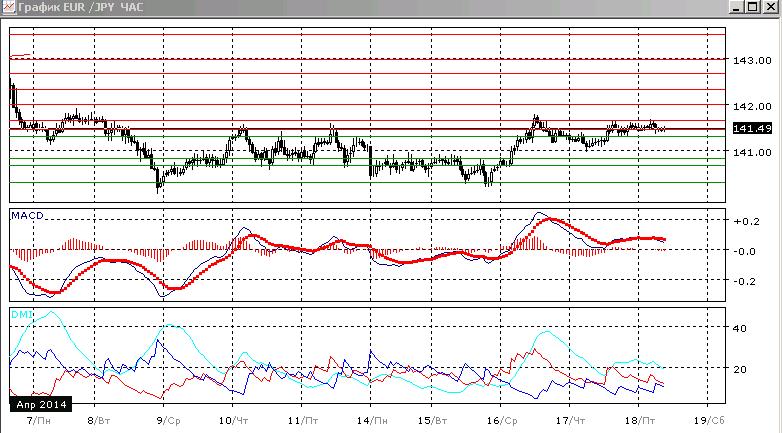
Task: Click the 143.00 price axis label
Action: pos(752,60)
